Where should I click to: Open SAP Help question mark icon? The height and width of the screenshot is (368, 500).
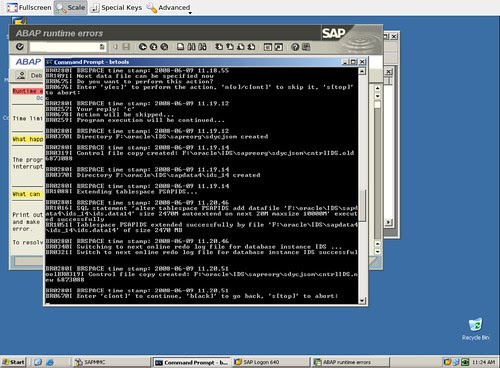coord(295,47)
